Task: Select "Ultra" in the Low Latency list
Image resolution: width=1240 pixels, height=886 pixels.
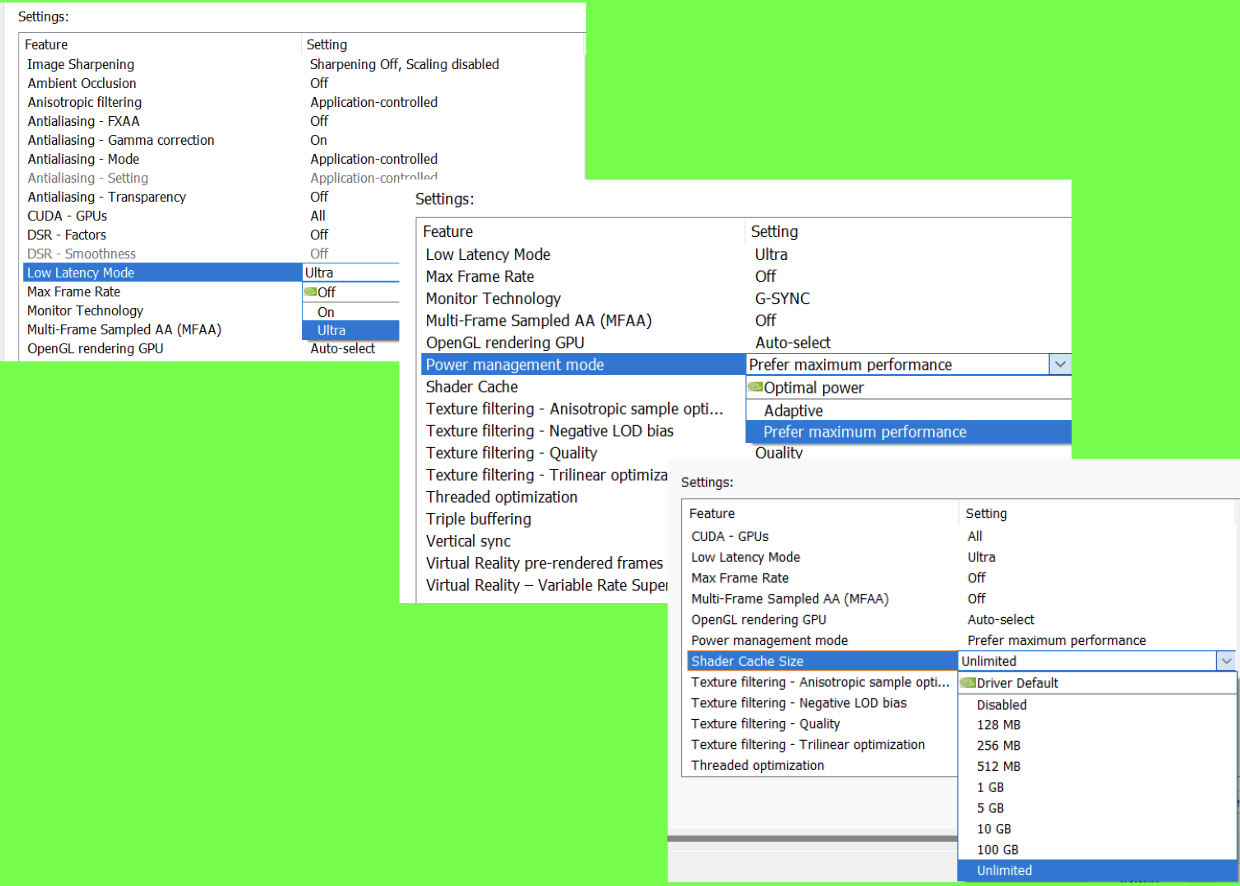Action: (331, 330)
